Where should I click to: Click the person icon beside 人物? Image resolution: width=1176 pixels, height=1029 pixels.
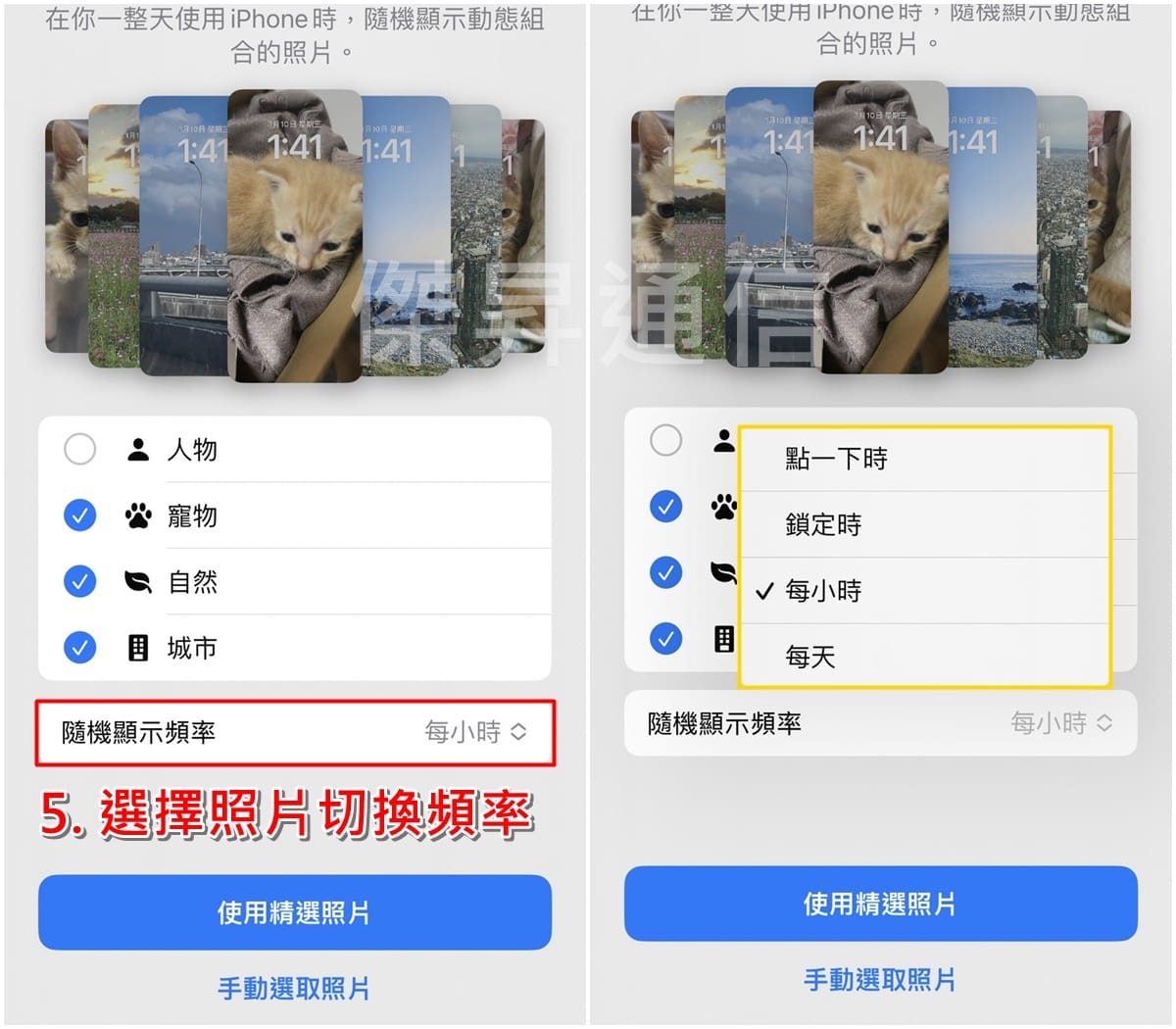pyautogui.click(x=138, y=450)
